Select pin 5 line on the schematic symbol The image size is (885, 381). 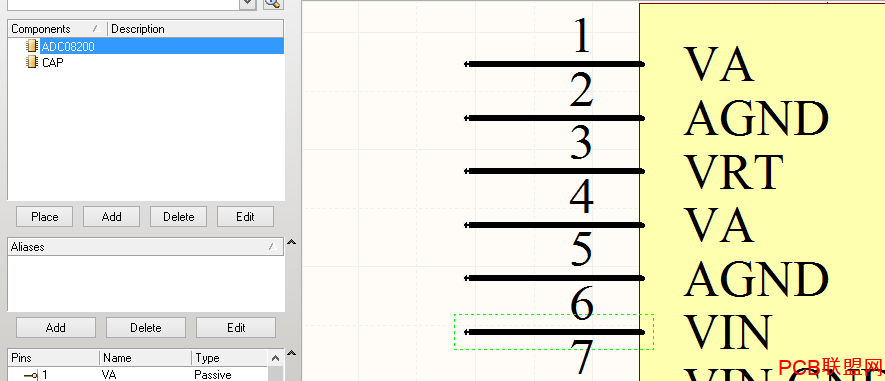coord(554,278)
